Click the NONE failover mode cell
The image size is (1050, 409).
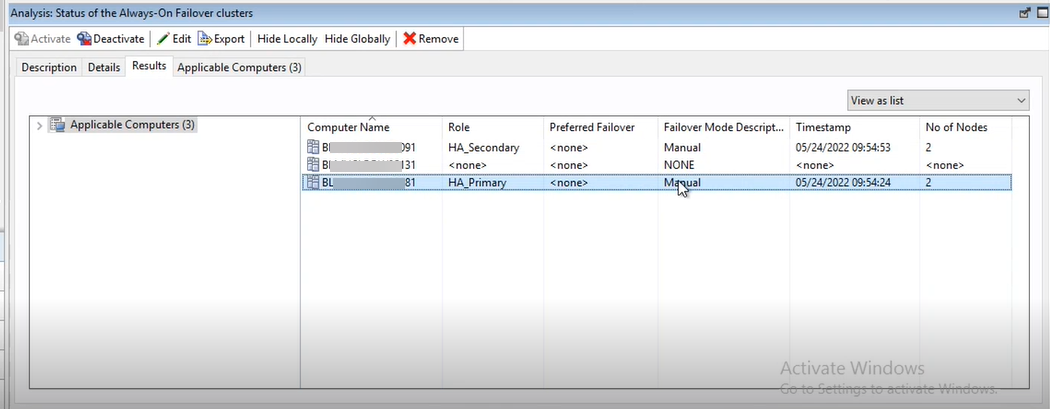pos(679,165)
